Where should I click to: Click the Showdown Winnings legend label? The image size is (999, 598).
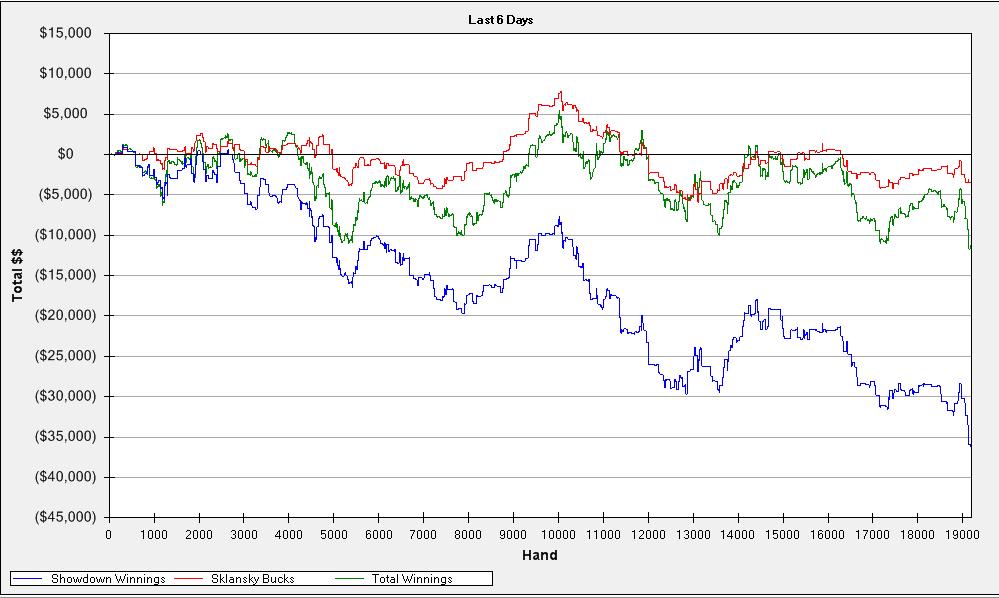[x=108, y=579]
